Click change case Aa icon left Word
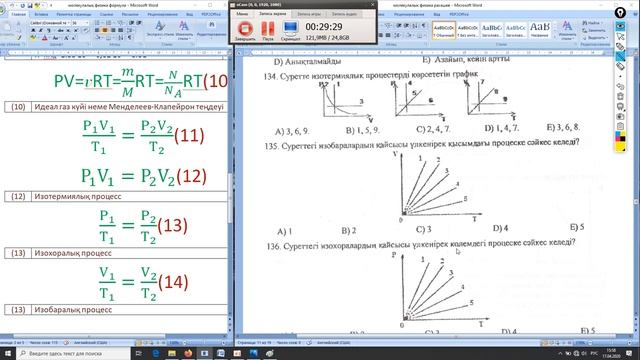 coord(56,38)
